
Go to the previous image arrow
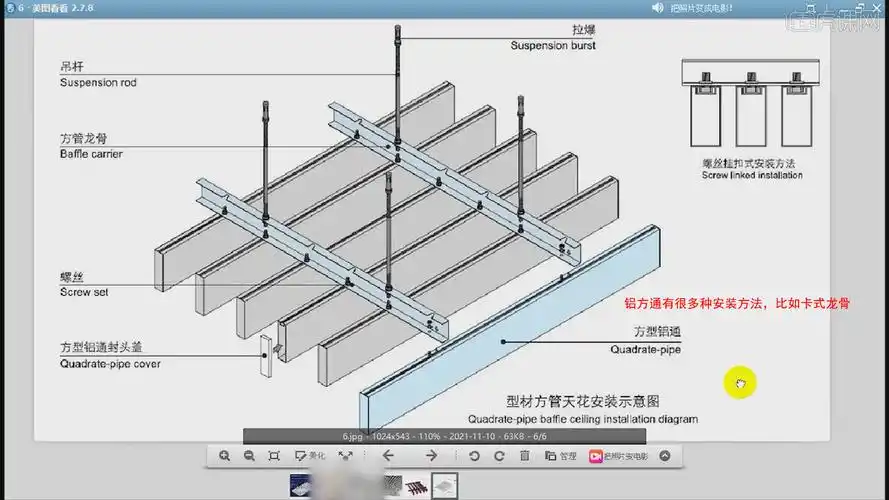point(388,456)
